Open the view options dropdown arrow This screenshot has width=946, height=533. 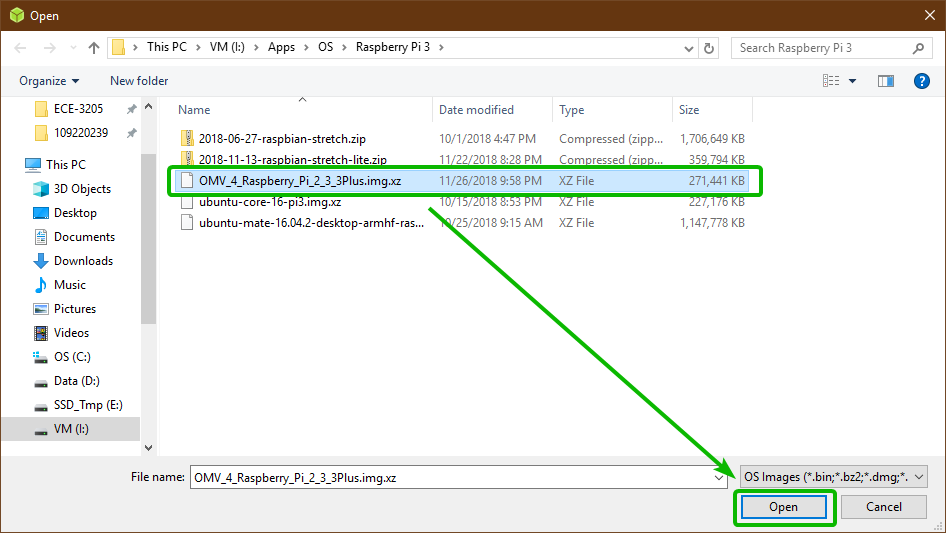(852, 81)
